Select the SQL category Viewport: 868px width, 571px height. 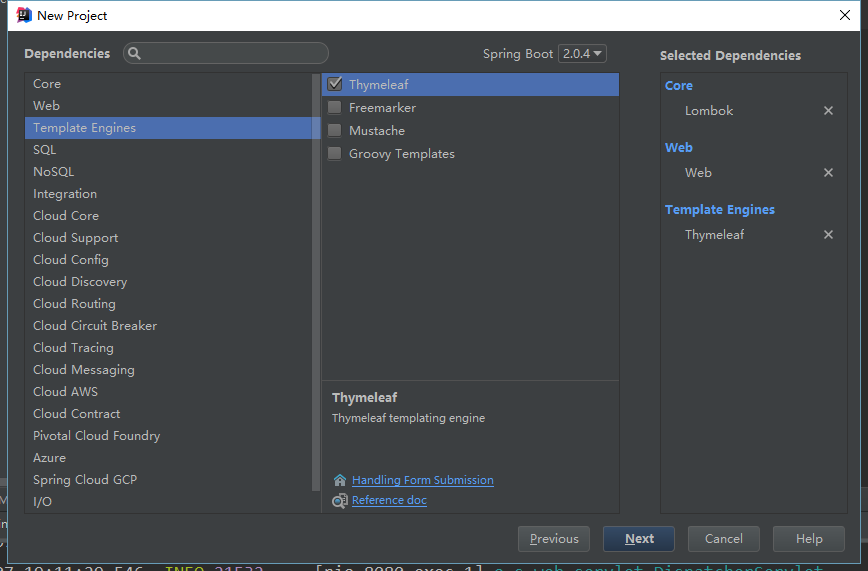click(168, 150)
